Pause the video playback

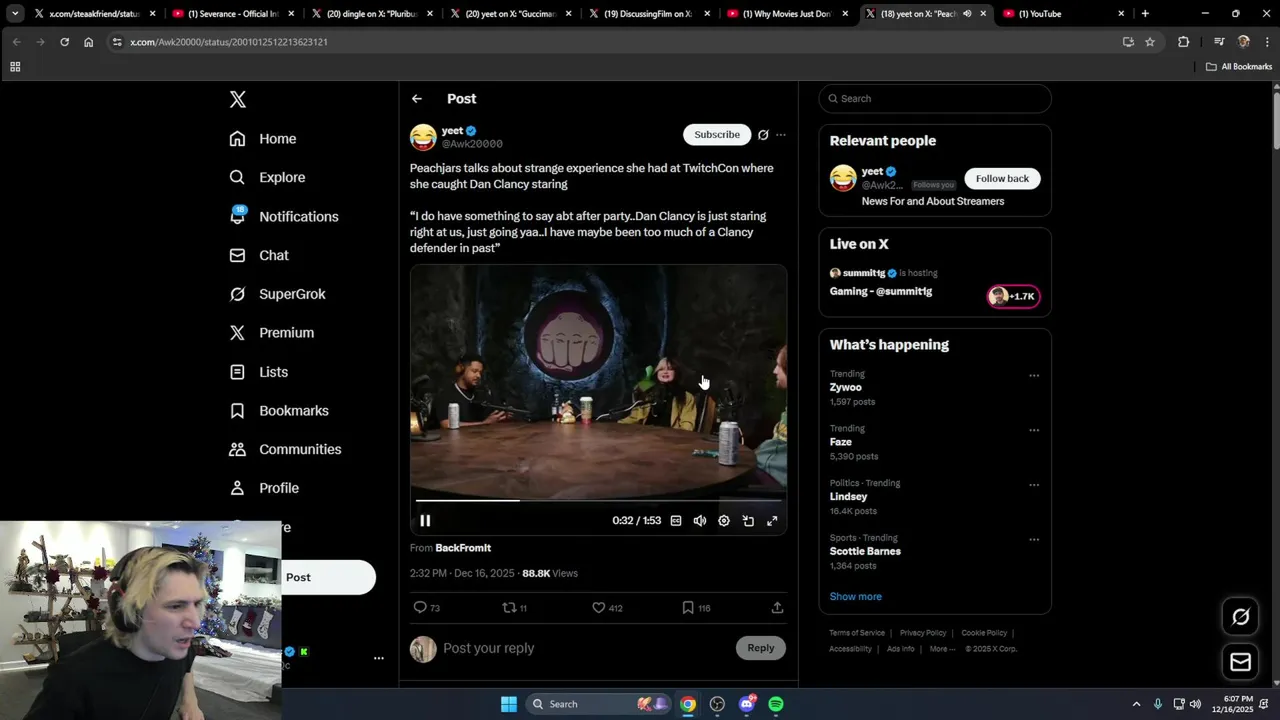click(425, 520)
